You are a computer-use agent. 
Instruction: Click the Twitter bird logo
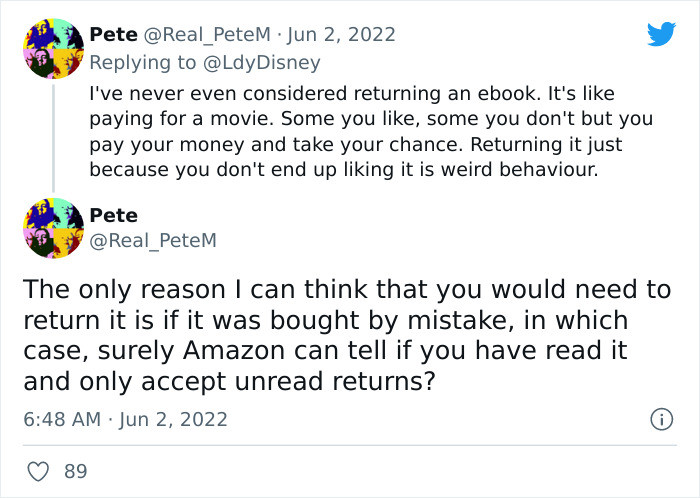point(661,34)
